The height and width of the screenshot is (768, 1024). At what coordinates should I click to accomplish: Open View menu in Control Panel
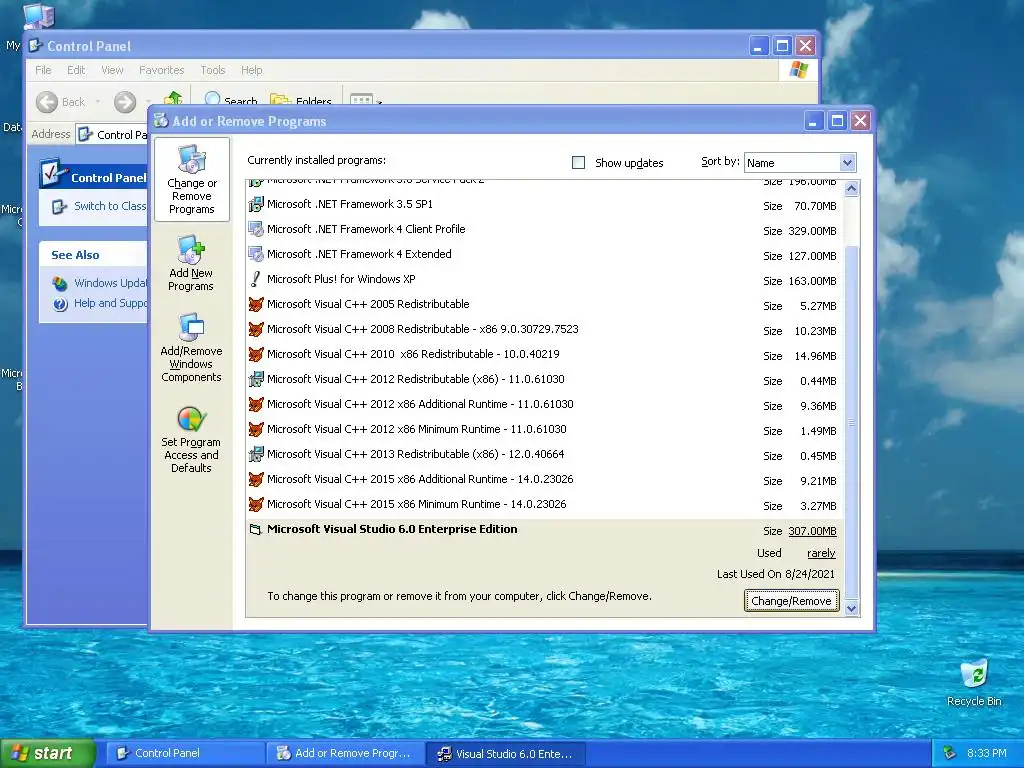[x=112, y=70]
